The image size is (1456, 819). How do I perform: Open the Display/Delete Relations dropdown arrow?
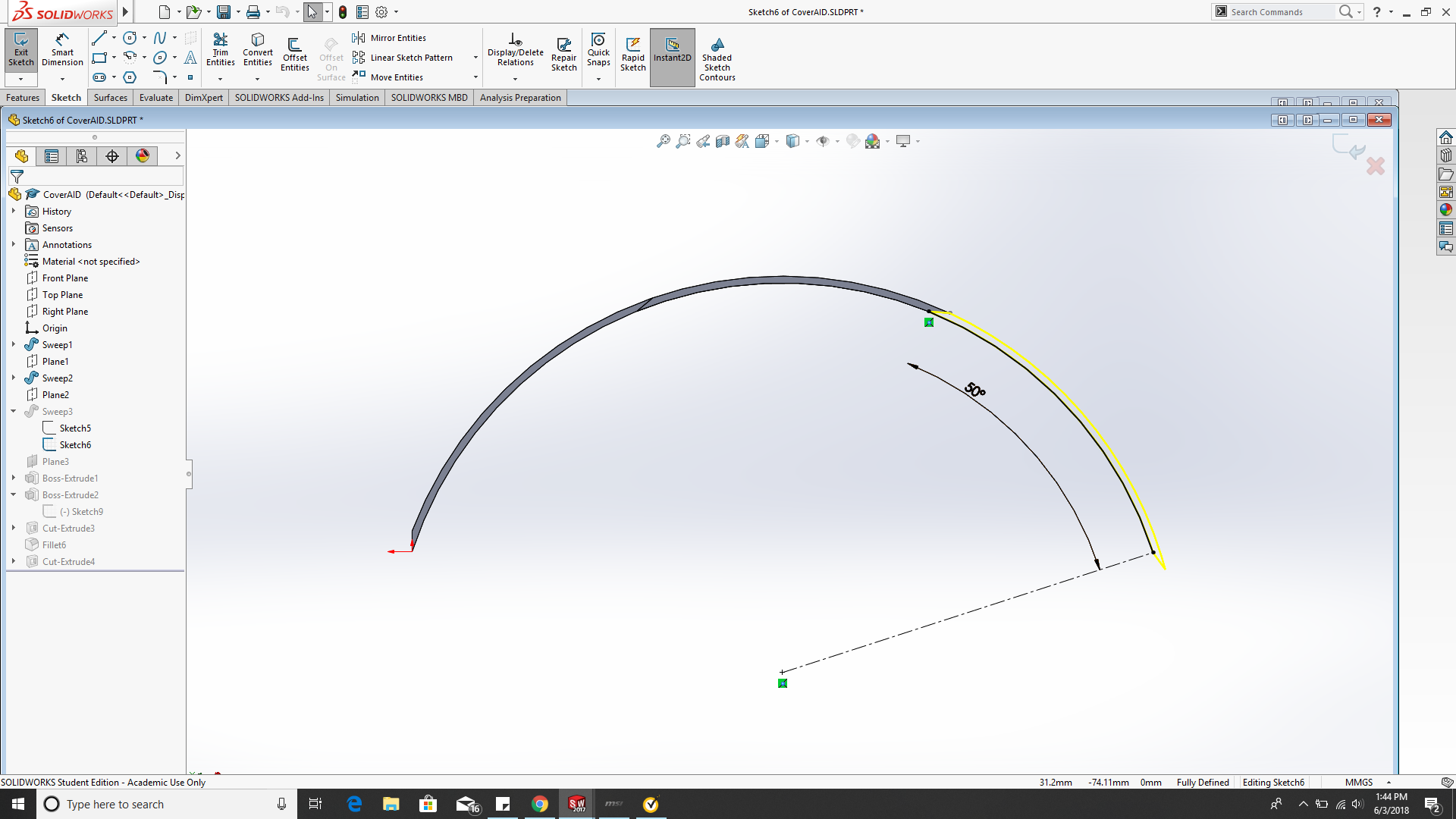coord(515,79)
